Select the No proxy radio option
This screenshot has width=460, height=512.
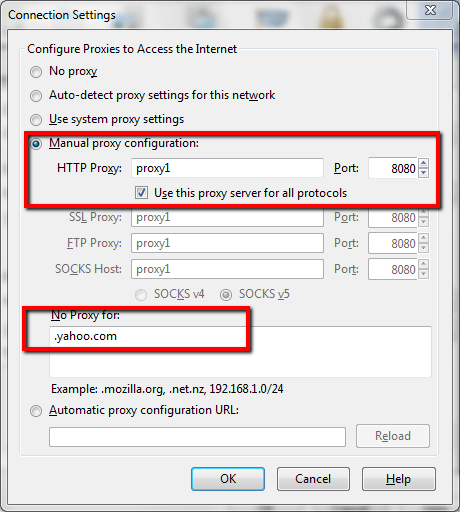pyautogui.click(x=36, y=72)
